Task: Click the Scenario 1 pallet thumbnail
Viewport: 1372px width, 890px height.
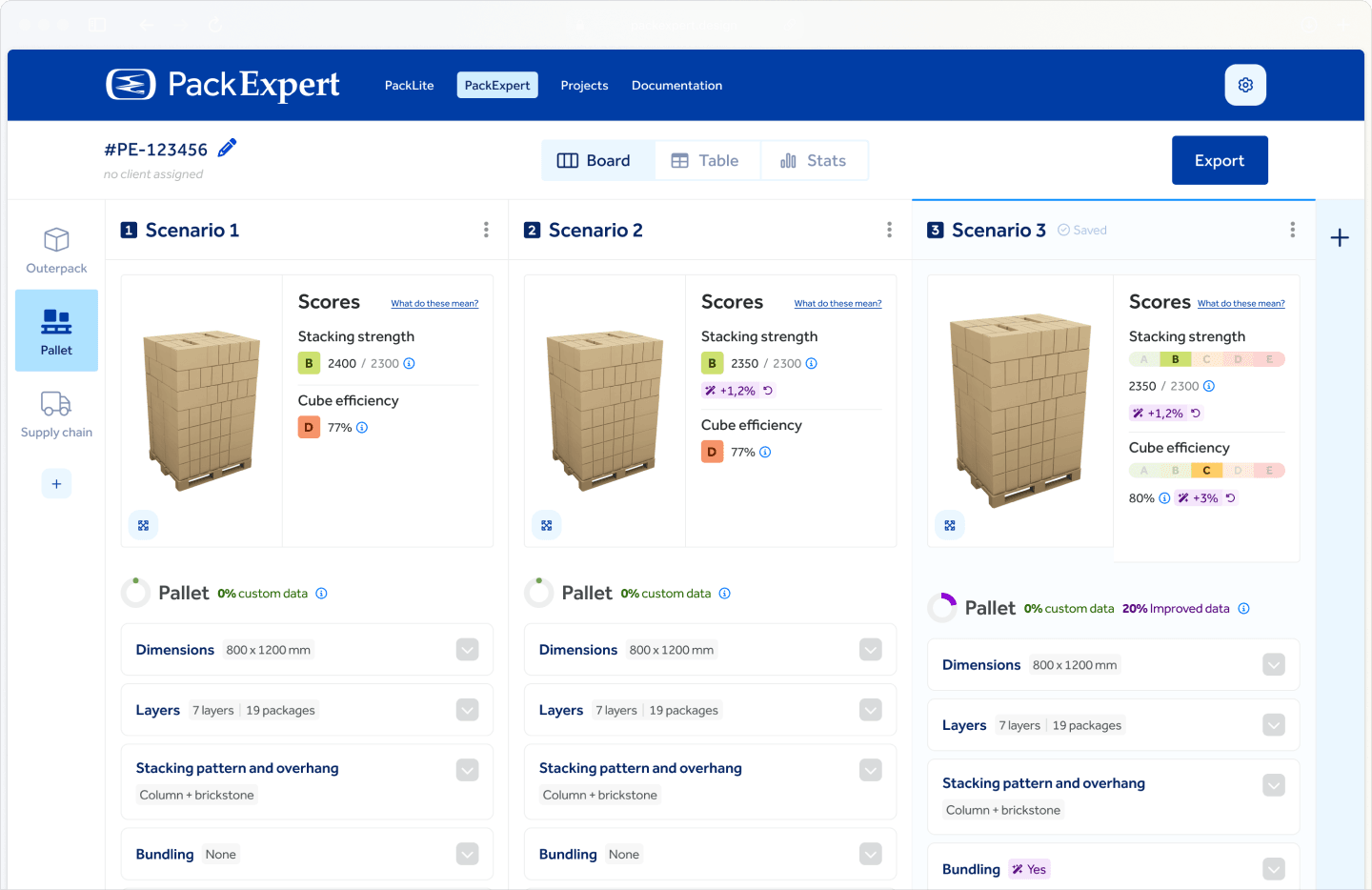Action: pos(202,410)
